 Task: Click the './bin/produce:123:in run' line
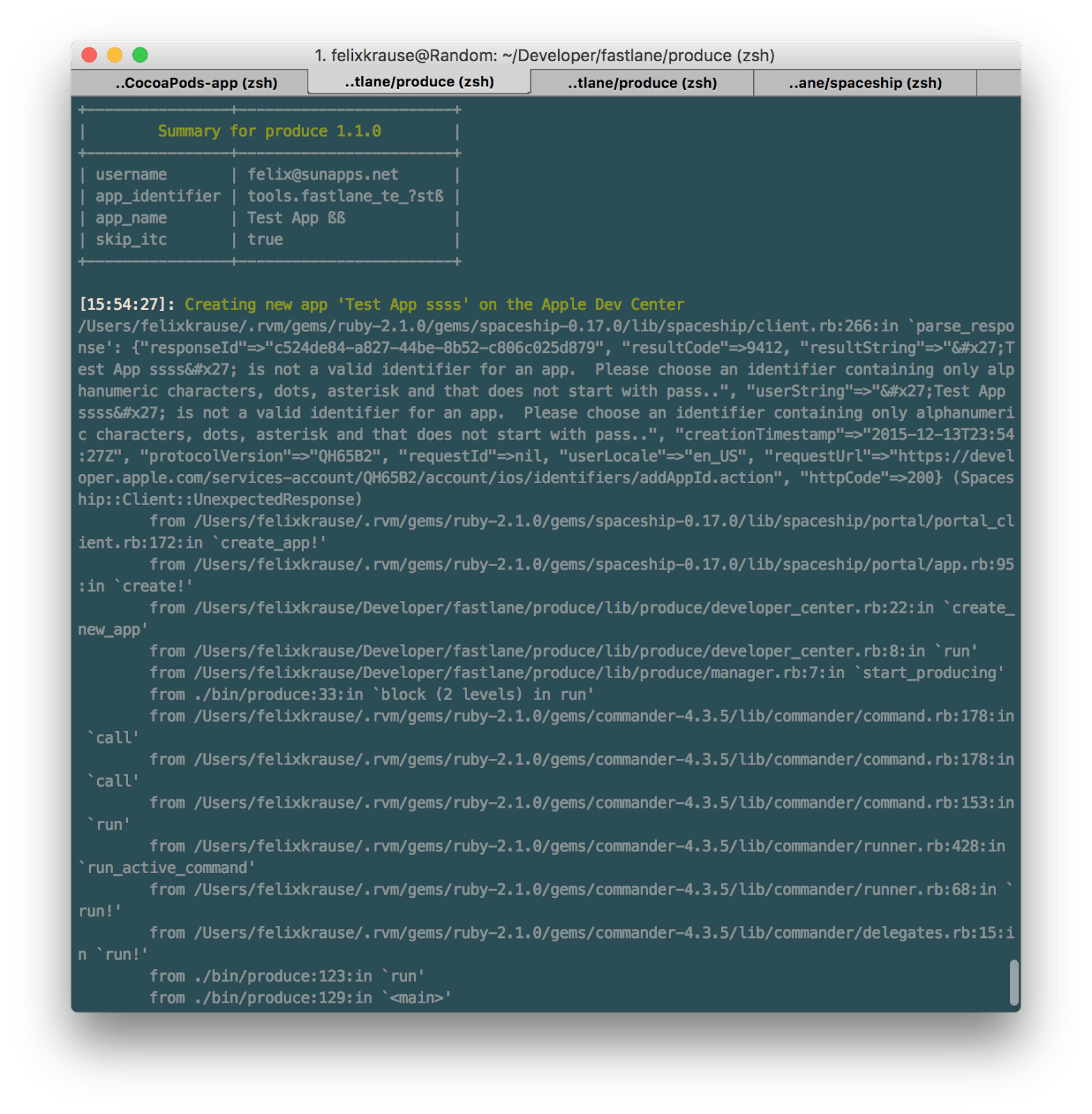pos(287,976)
